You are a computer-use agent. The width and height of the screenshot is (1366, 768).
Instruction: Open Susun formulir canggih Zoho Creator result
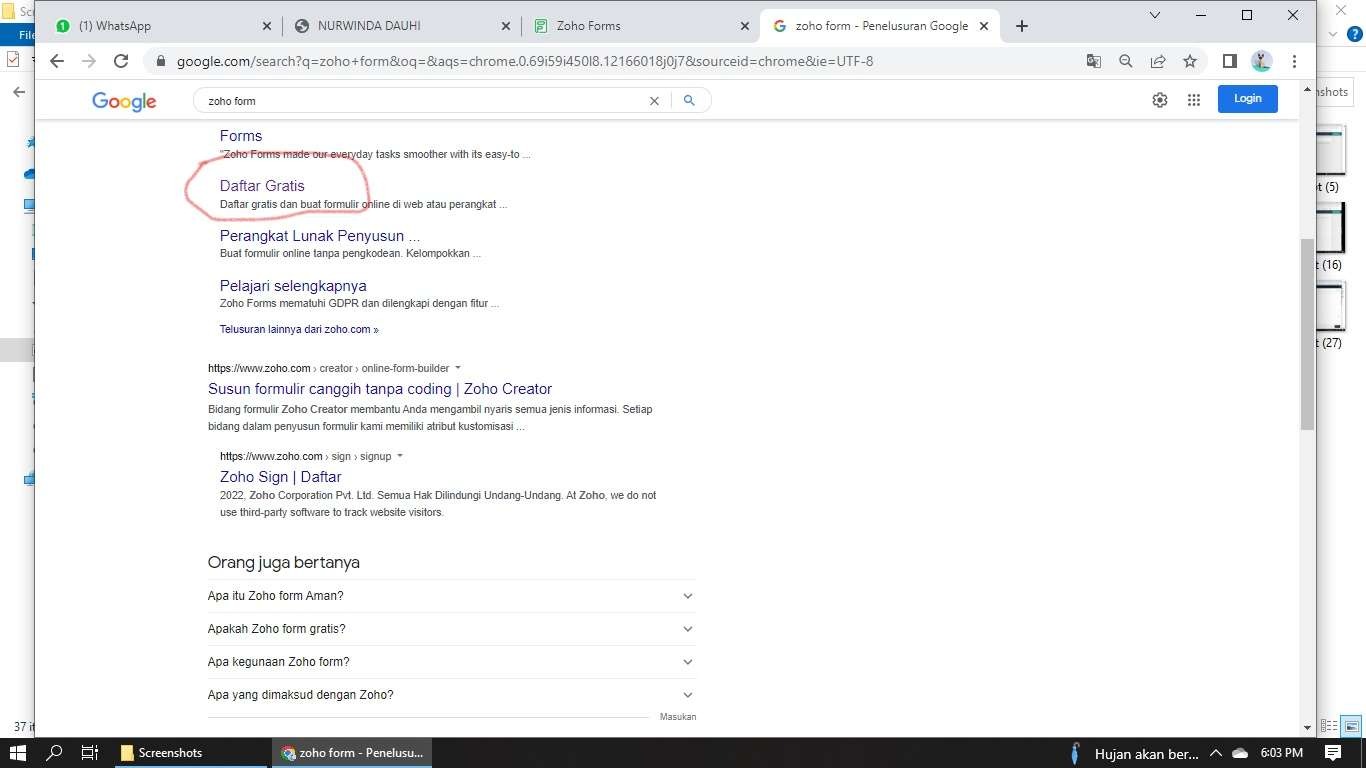(380, 389)
